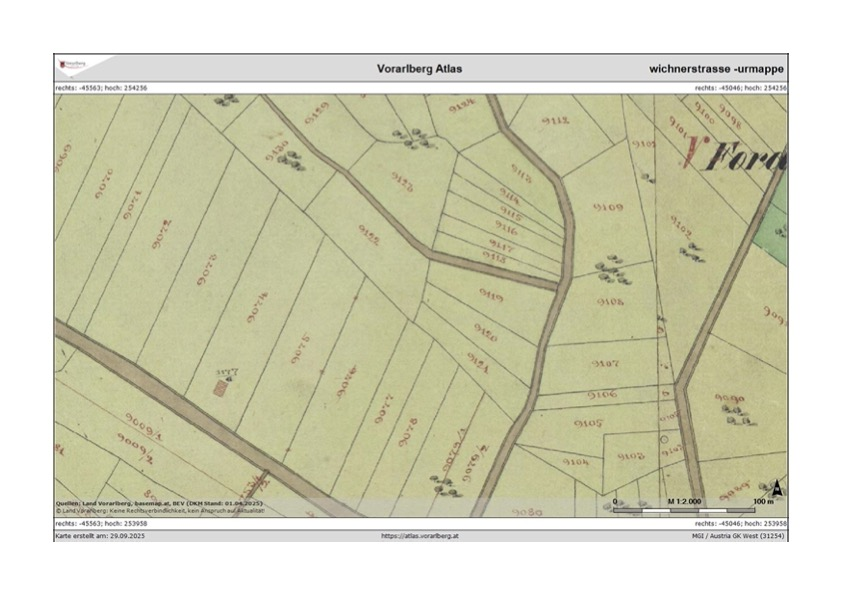The height and width of the screenshot is (595, 841).
Task: Click the wichnerstrasse -urmappe map name
Action: click(x=716, y=69)
